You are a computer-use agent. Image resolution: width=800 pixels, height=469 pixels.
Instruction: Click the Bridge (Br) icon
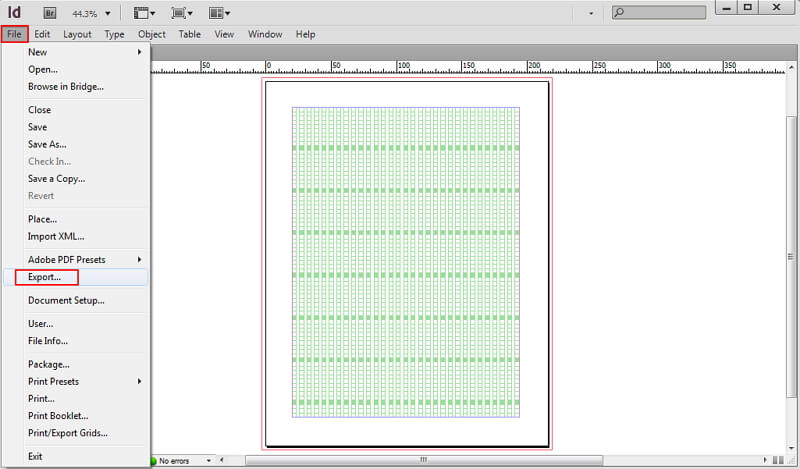[50, 14]
